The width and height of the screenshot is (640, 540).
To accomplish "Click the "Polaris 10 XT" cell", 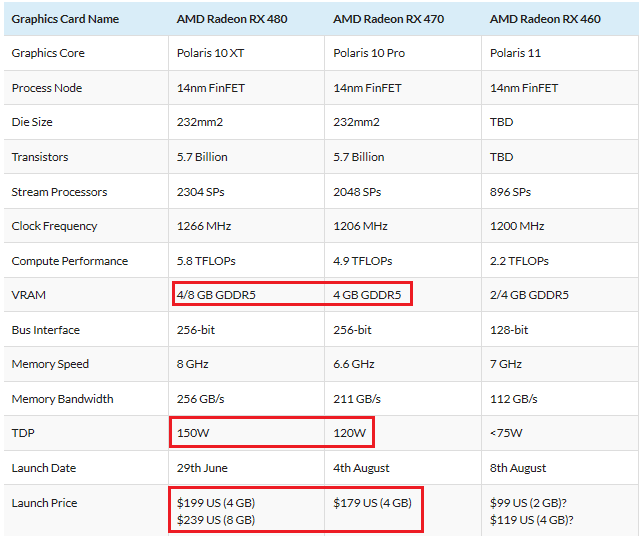I will (x=211, y=53).
